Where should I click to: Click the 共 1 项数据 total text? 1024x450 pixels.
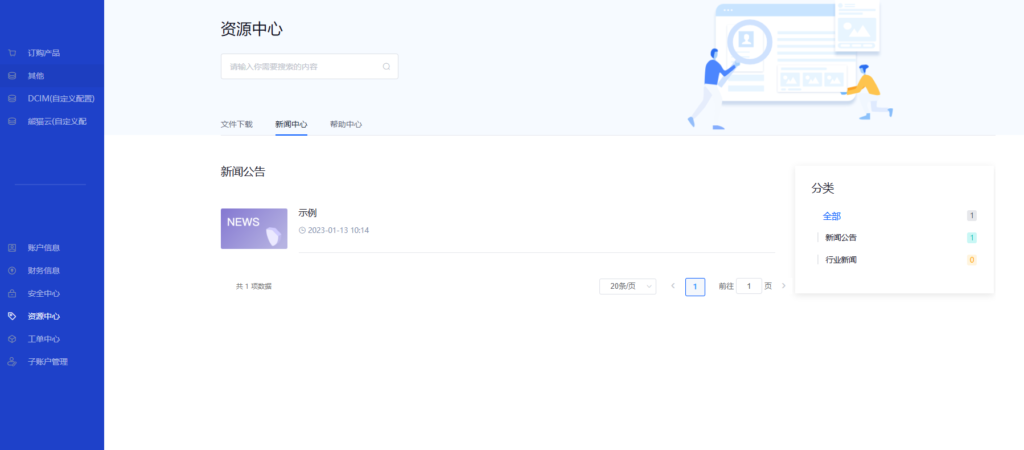[254, 286]
